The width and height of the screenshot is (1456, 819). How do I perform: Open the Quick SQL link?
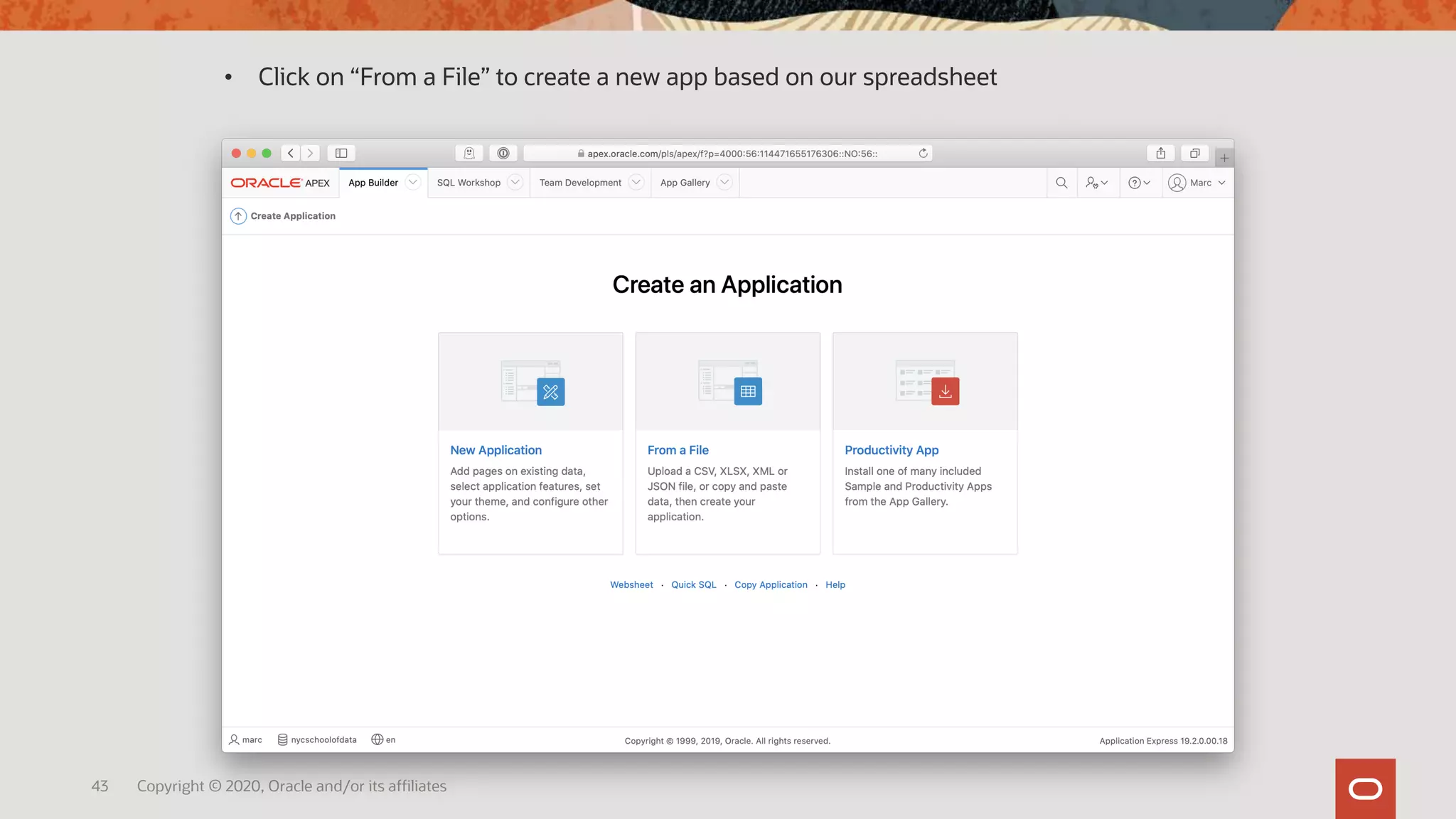693,584
